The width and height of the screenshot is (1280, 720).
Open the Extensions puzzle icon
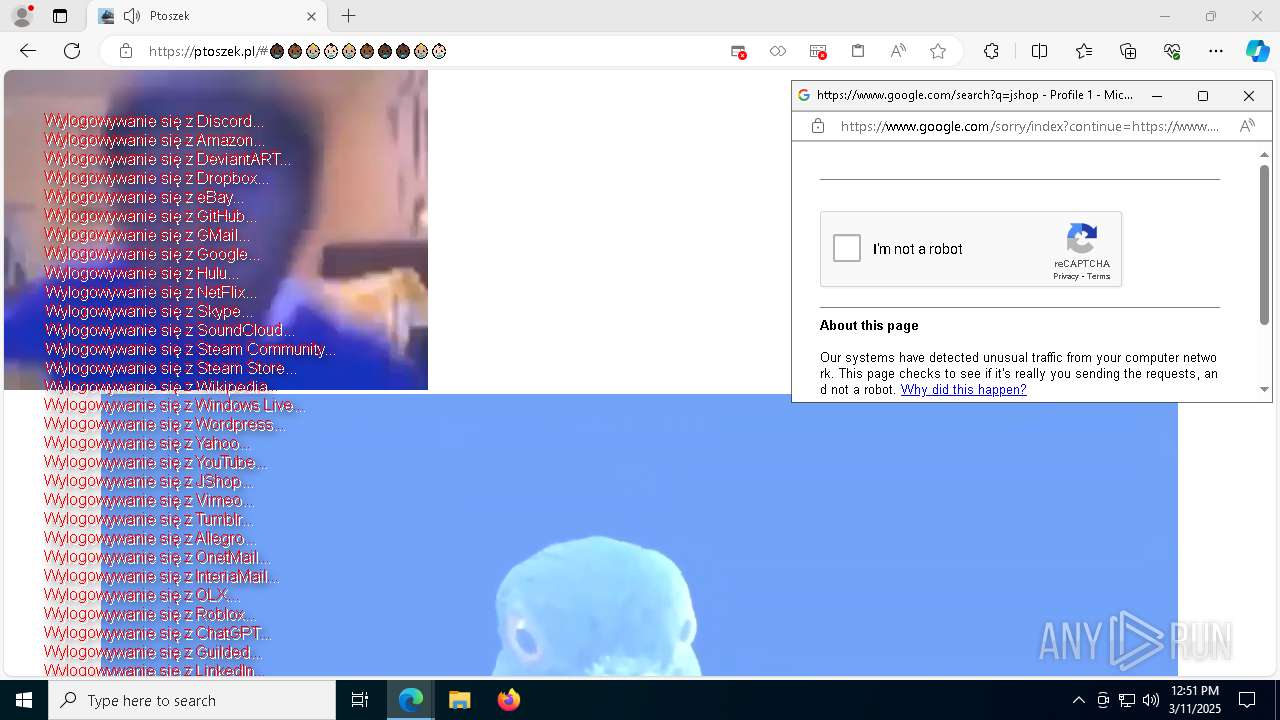[991, 51]
